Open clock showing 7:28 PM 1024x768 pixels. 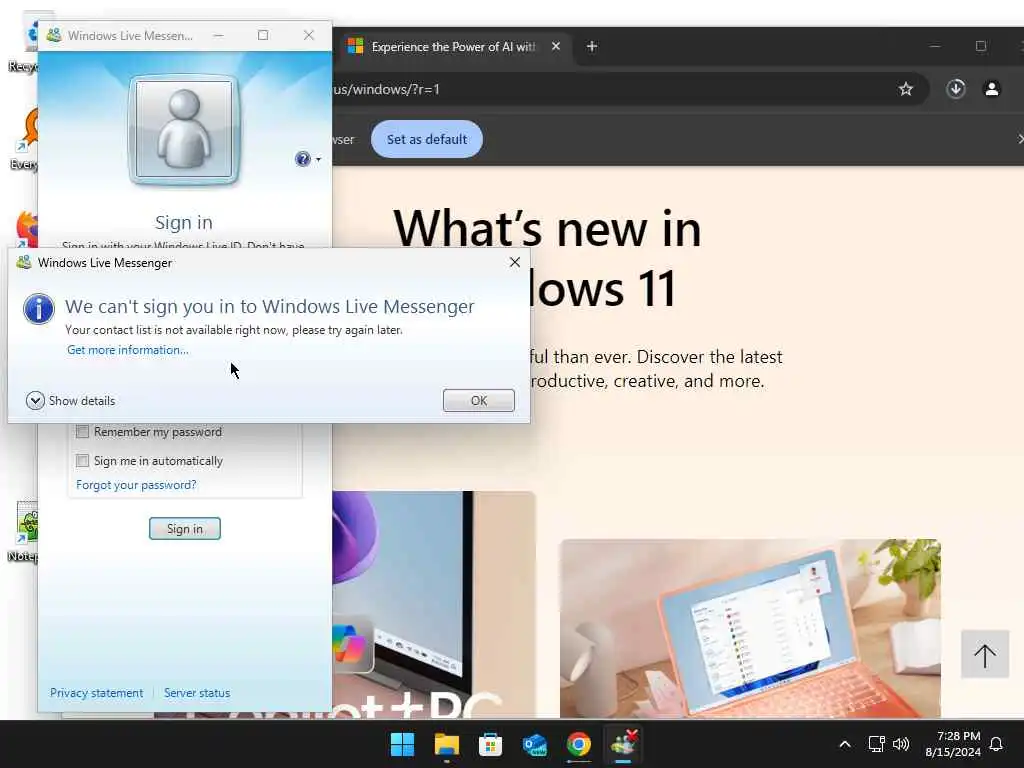pos(953,744)
